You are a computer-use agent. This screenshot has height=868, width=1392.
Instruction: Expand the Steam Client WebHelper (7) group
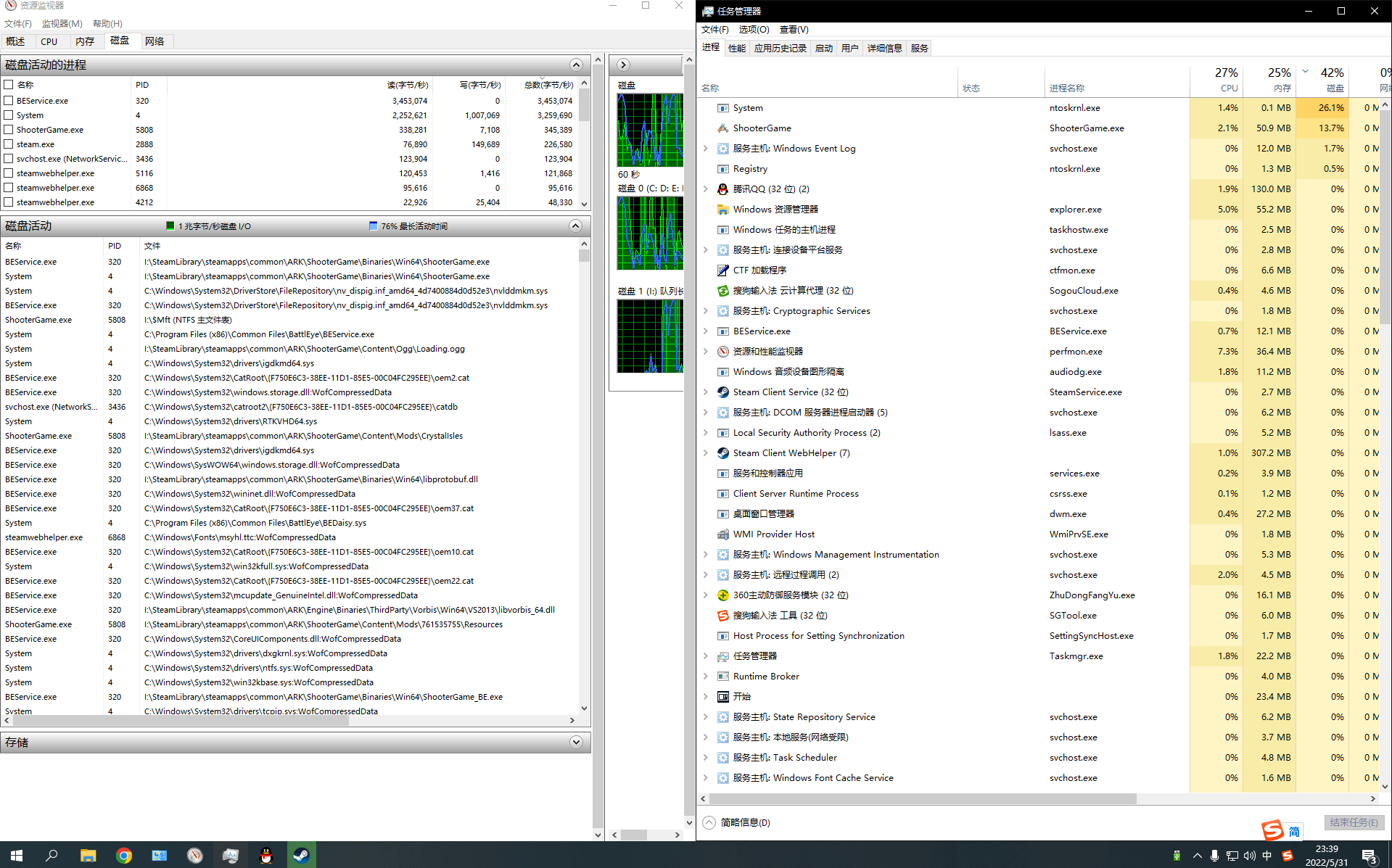705,453
